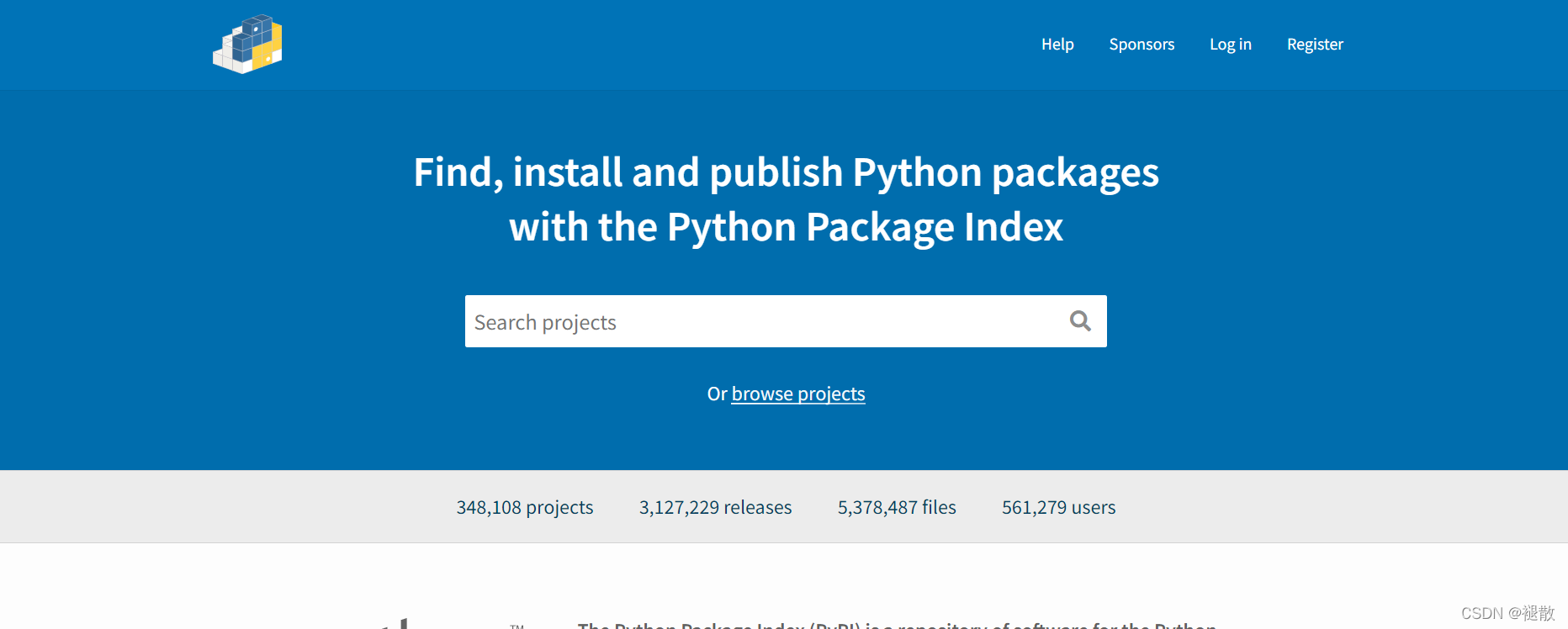This screenshot has height=629, width=1568.
Task: Click the 561,279 users statistic
Action: pyautogui.click(x=1058, y=507)
